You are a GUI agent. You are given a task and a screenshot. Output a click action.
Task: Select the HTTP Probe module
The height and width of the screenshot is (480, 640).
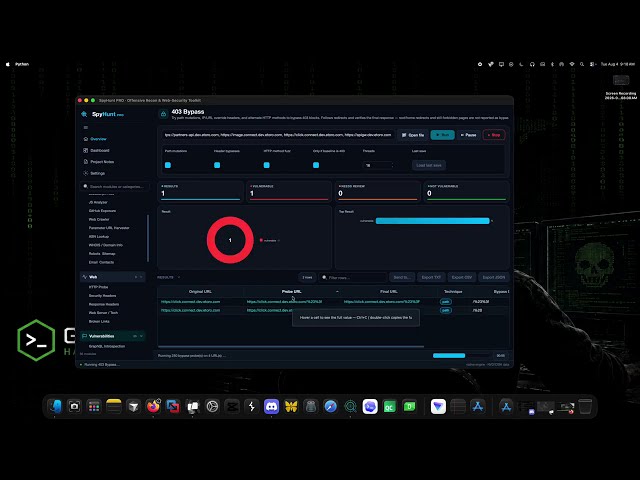[x=98, y=287]
